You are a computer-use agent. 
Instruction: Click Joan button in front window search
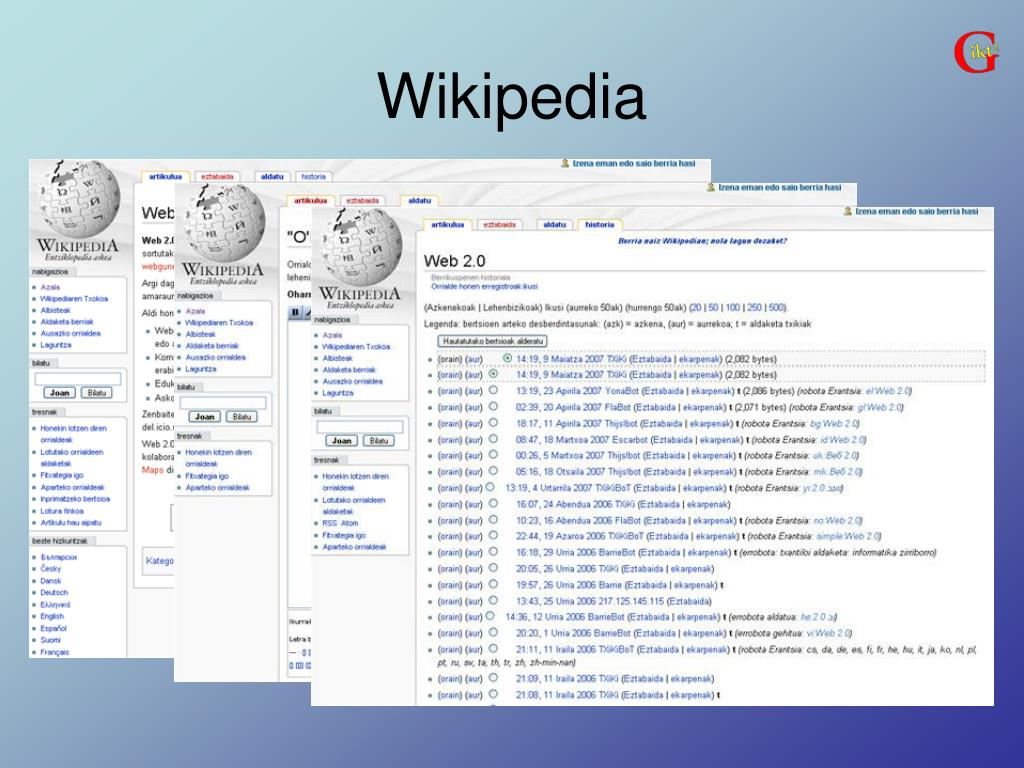point(342,441)
